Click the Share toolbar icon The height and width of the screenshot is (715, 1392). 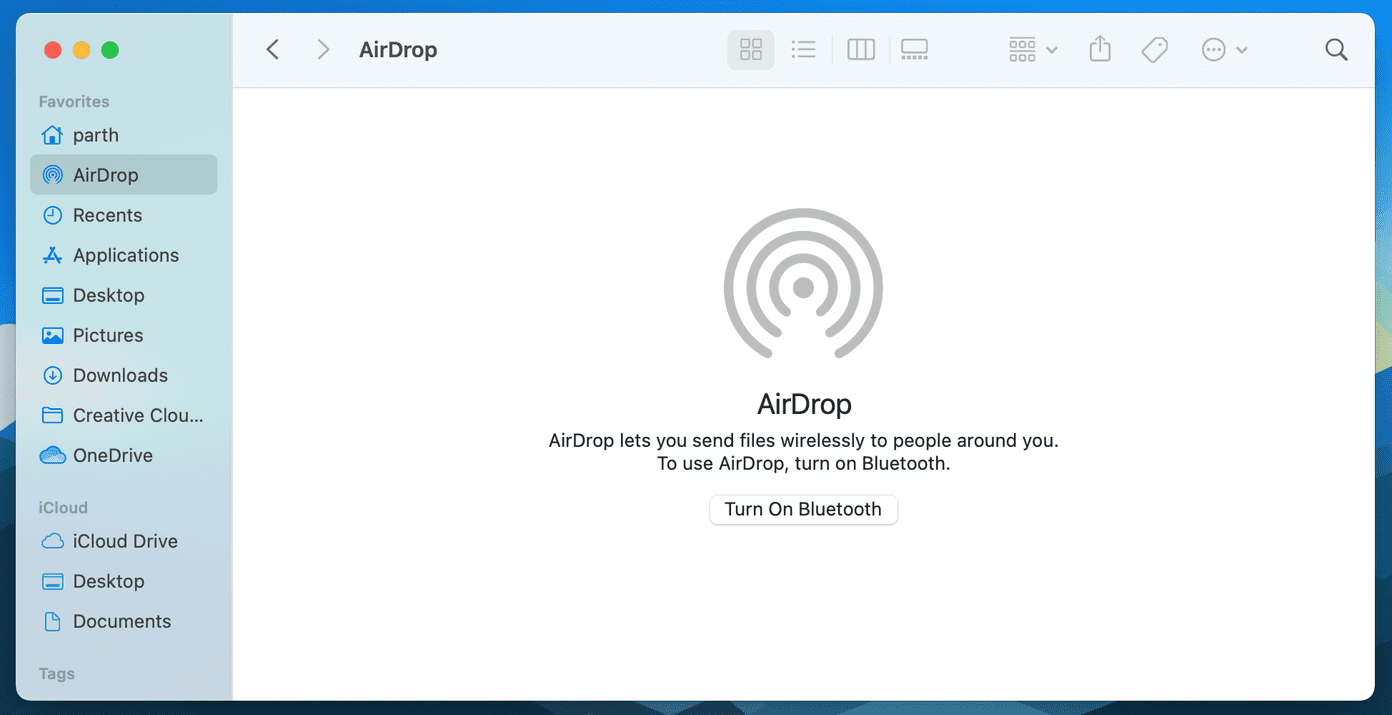(x=1100, y=49)
